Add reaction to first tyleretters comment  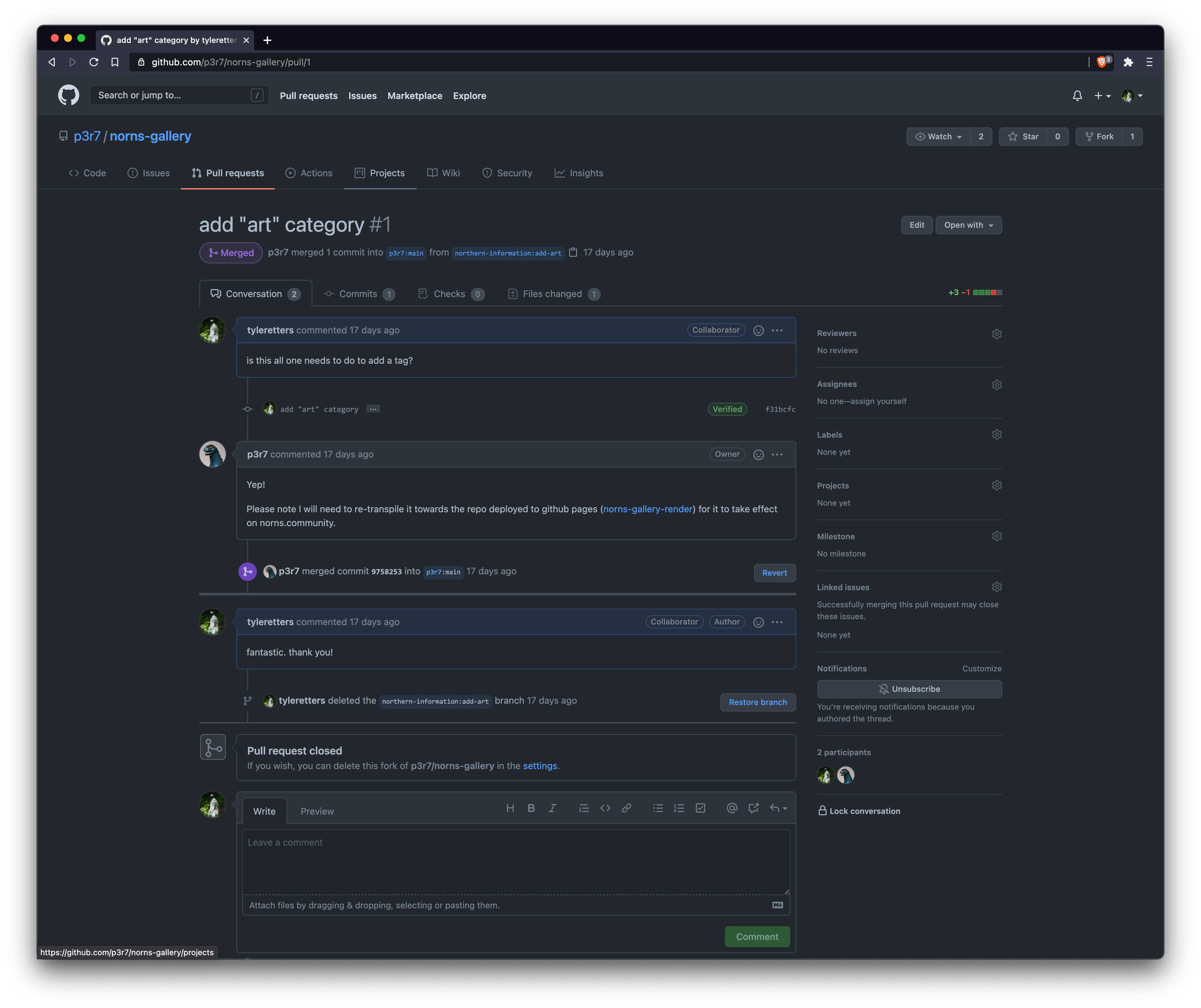[x=758, y=330]
